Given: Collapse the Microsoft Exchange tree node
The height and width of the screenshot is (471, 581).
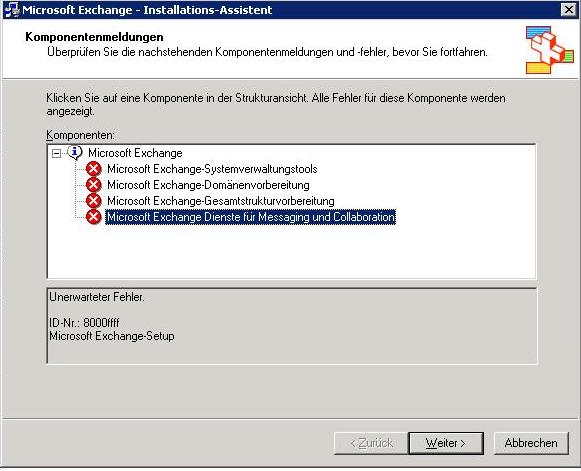Looking at the screenshot, I should point(56,153).
